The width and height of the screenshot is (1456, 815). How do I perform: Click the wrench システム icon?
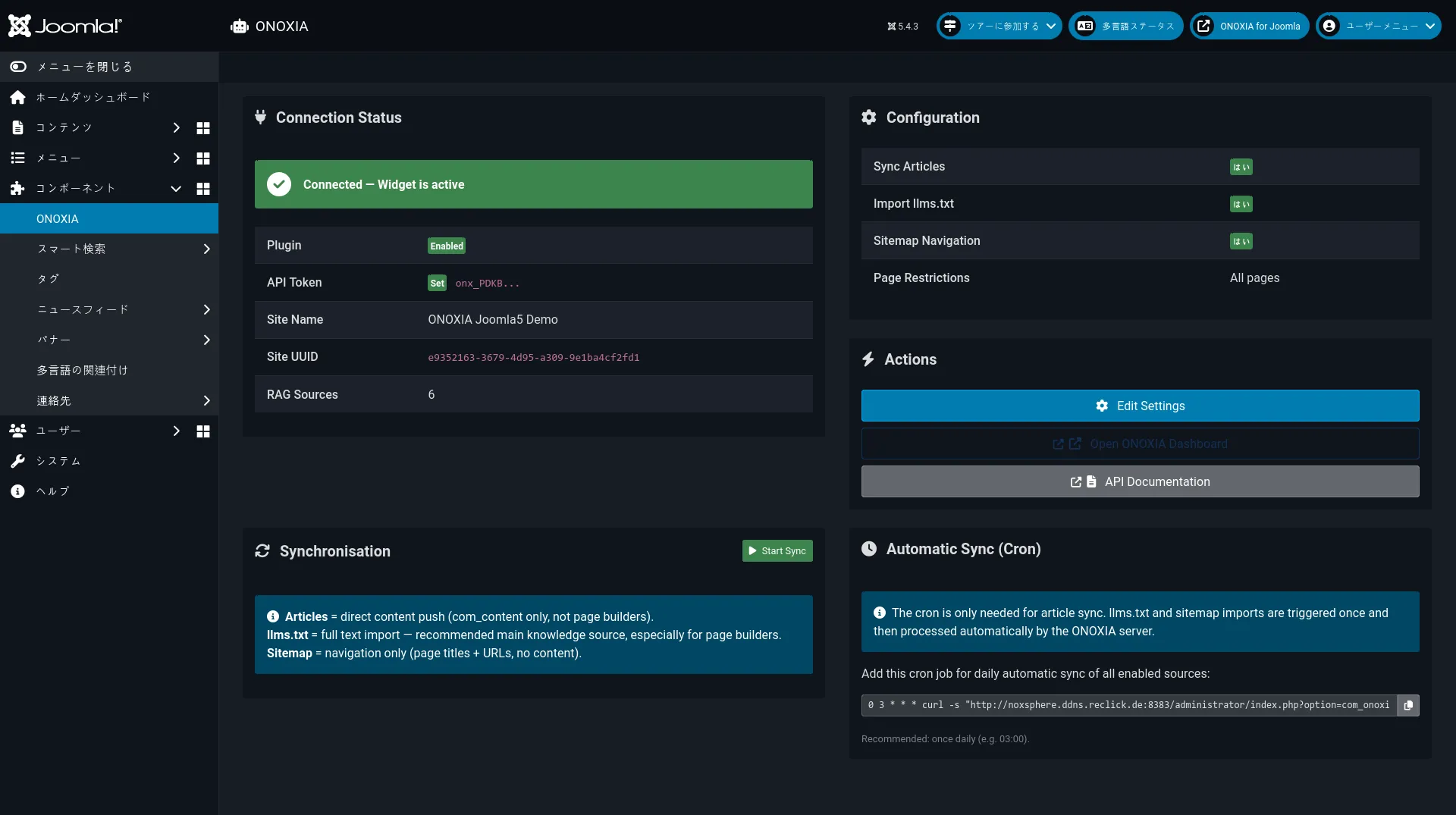pyautogui.click(x=17, y=461)
